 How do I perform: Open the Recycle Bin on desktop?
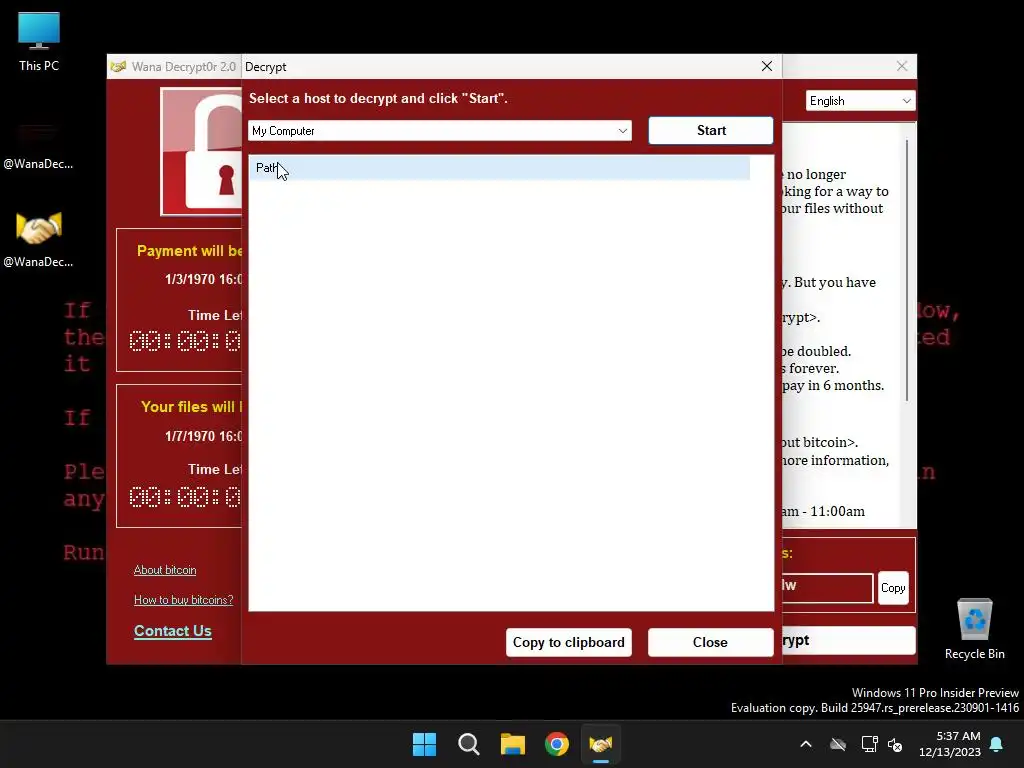click(974, 629)
